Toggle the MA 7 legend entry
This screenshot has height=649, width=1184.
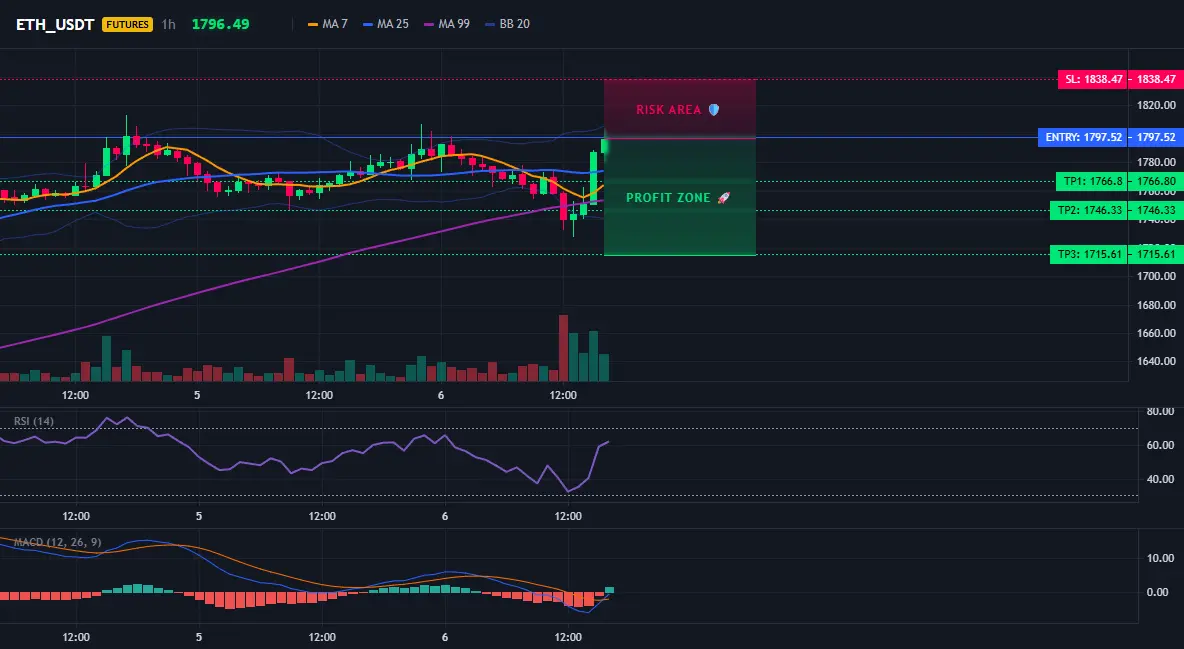pos(328,24)
